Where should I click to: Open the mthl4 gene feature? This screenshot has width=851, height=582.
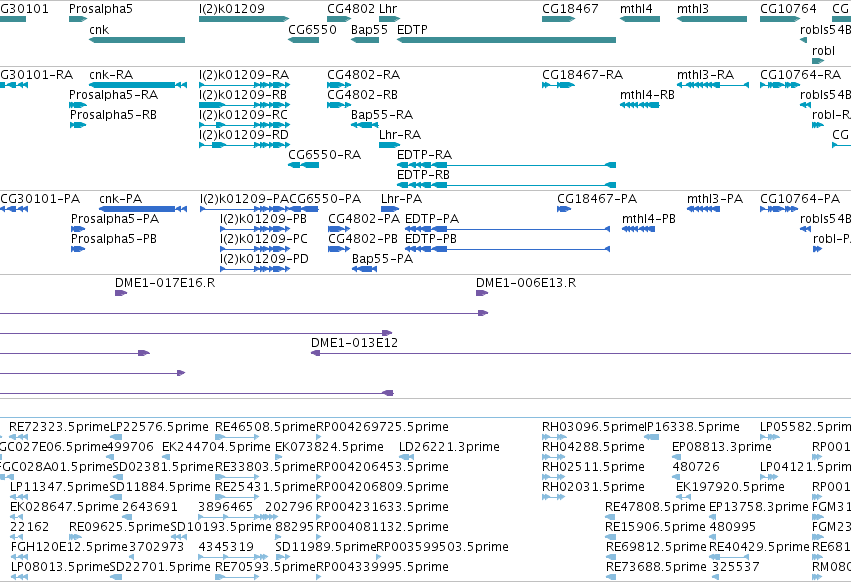coord(640,19)
